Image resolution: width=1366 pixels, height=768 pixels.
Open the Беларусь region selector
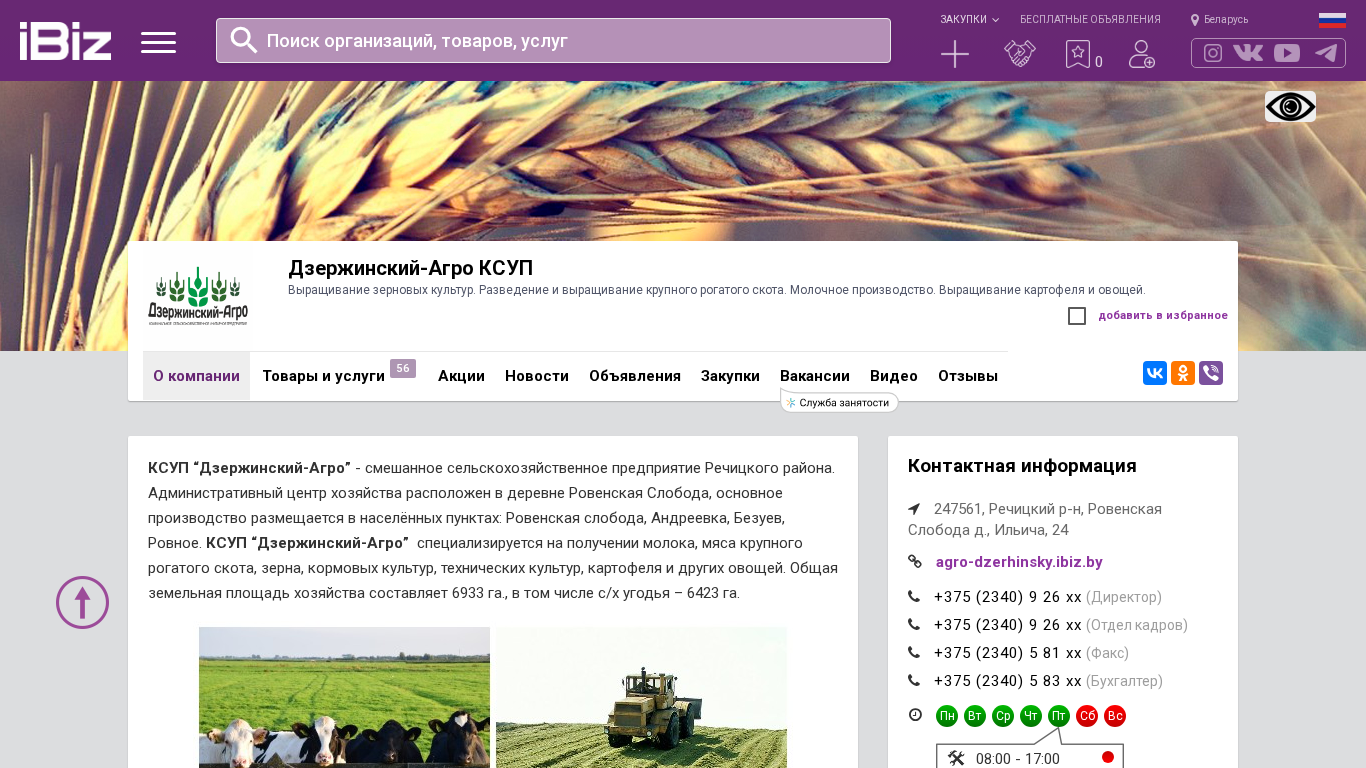[x=1226, y=20]
